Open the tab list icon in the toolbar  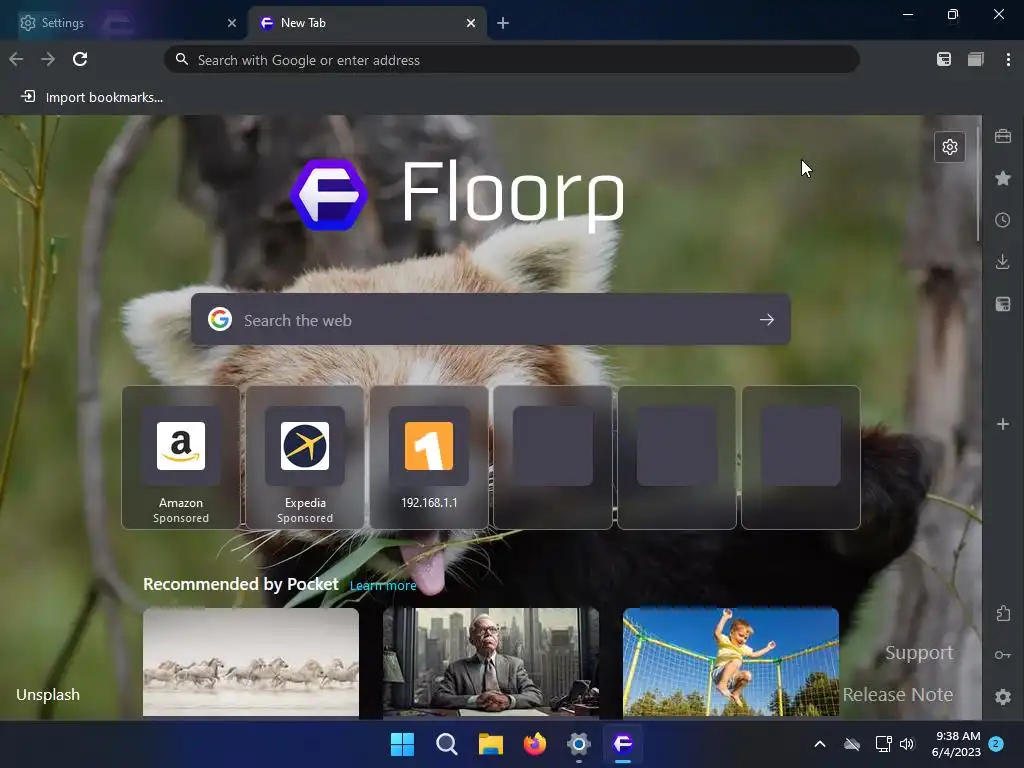(976, 59)
